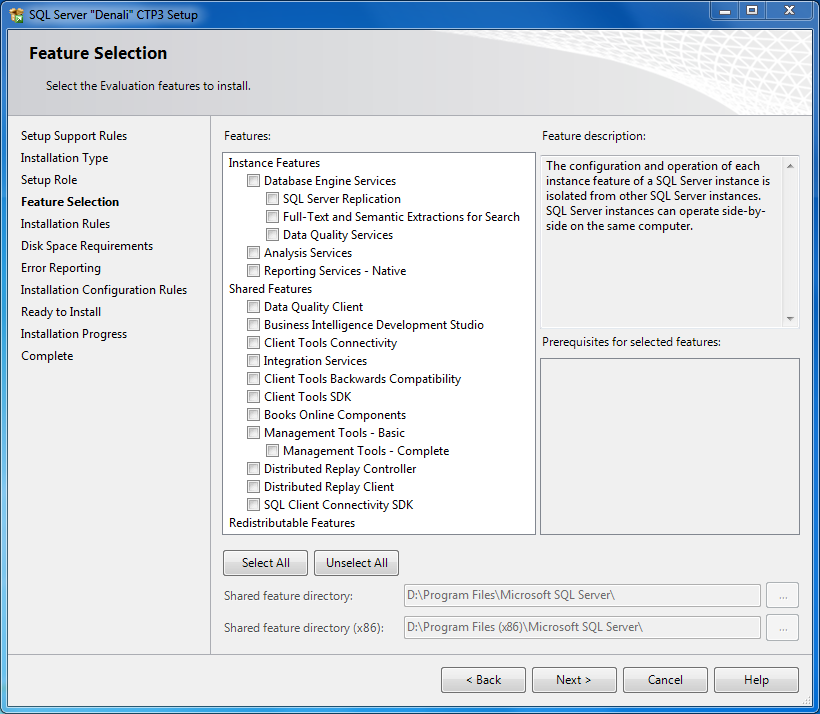Check Management Tools - Complete
Viewport: 820px width, 714px height.
pyautogui.click(x=272, y=450)
